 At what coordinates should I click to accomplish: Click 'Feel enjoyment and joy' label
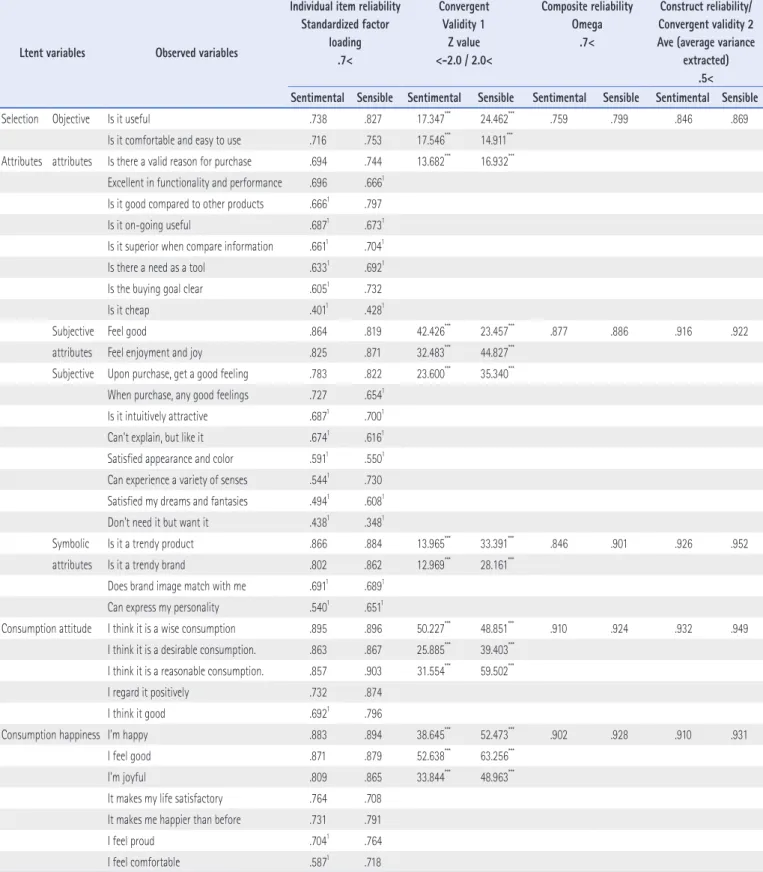[155, 353]
